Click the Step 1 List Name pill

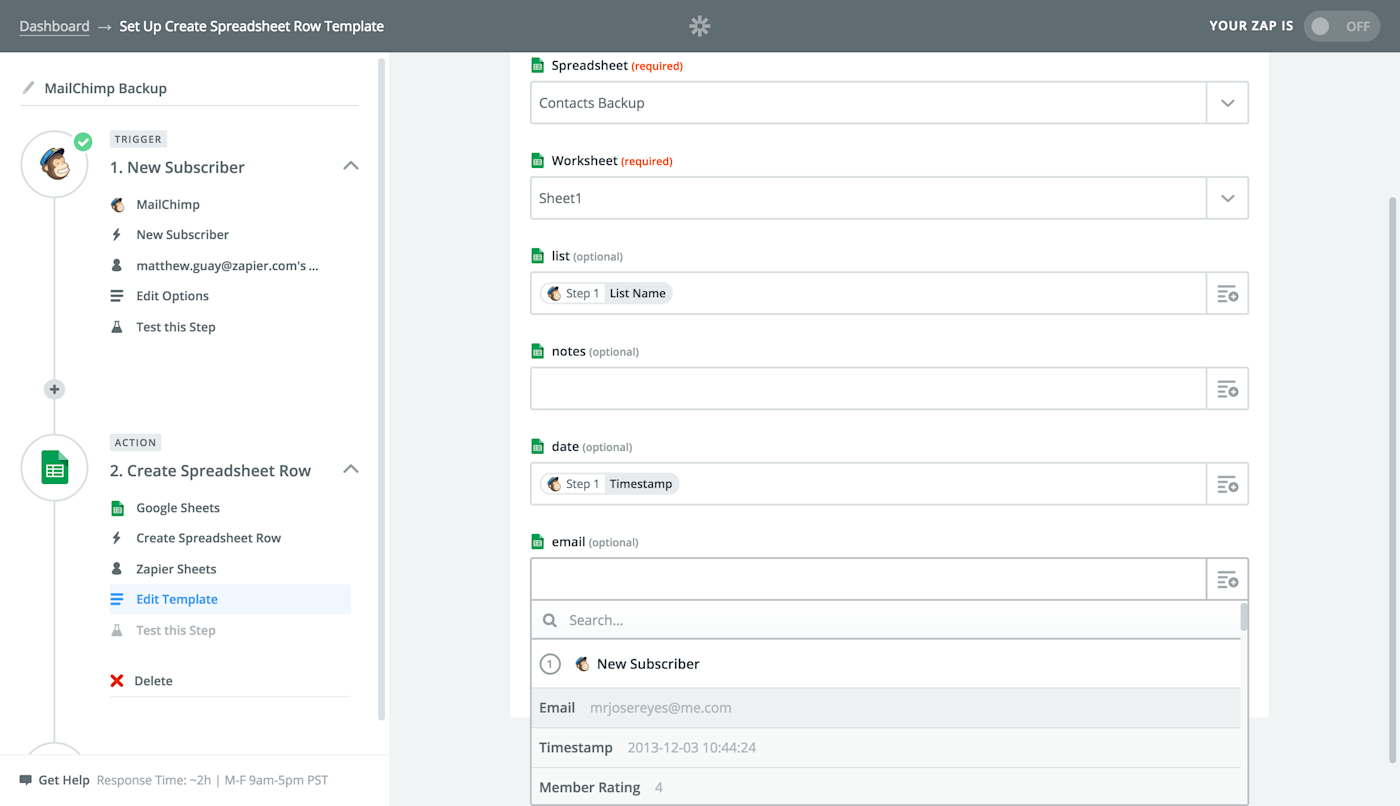tap(606, 293)
